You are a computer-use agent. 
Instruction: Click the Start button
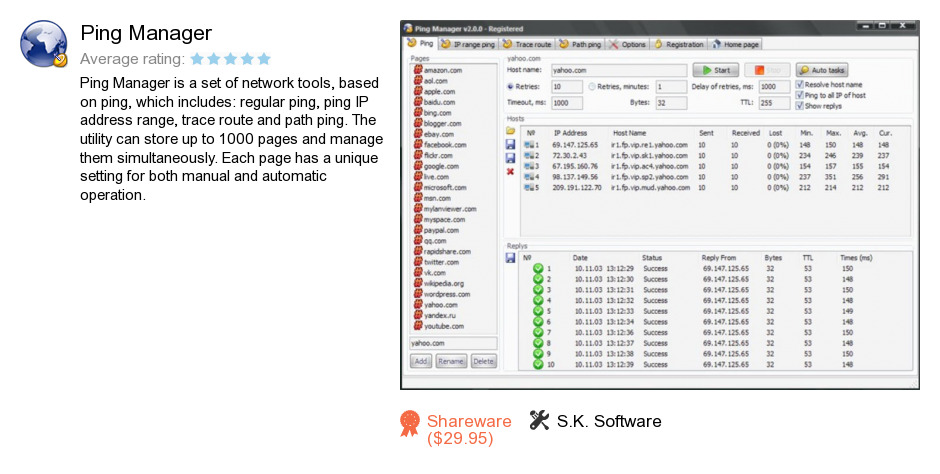[716, 70]
